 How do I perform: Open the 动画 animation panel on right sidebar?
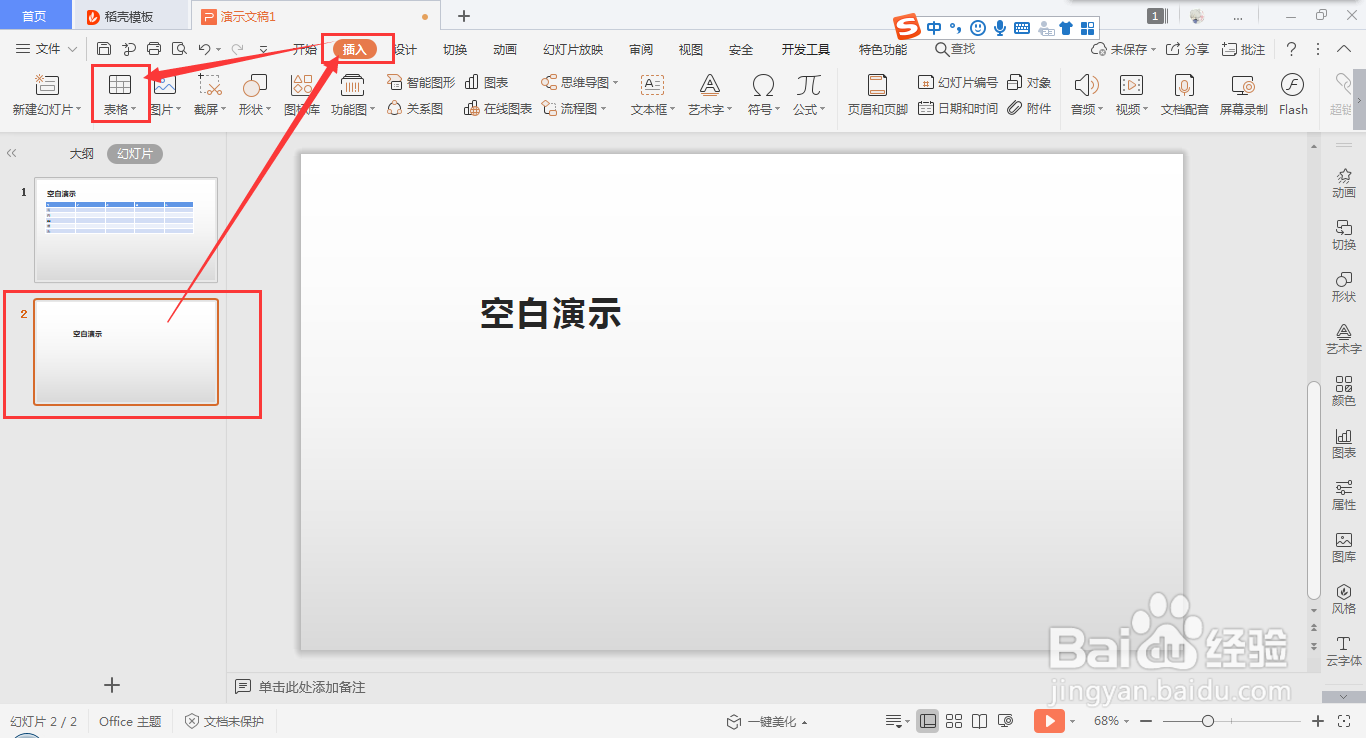pos(1343,184)
